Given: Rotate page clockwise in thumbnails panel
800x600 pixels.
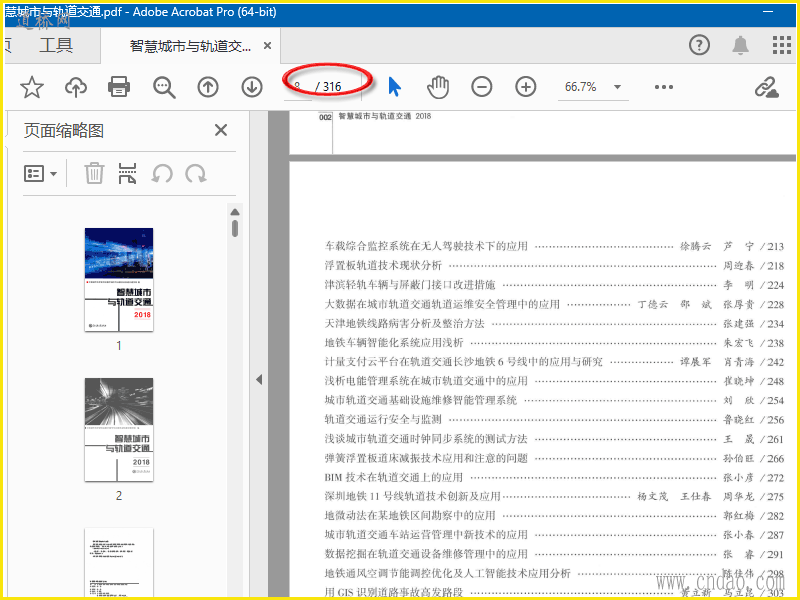Looking at the screenshot, I should coord(196,174).
